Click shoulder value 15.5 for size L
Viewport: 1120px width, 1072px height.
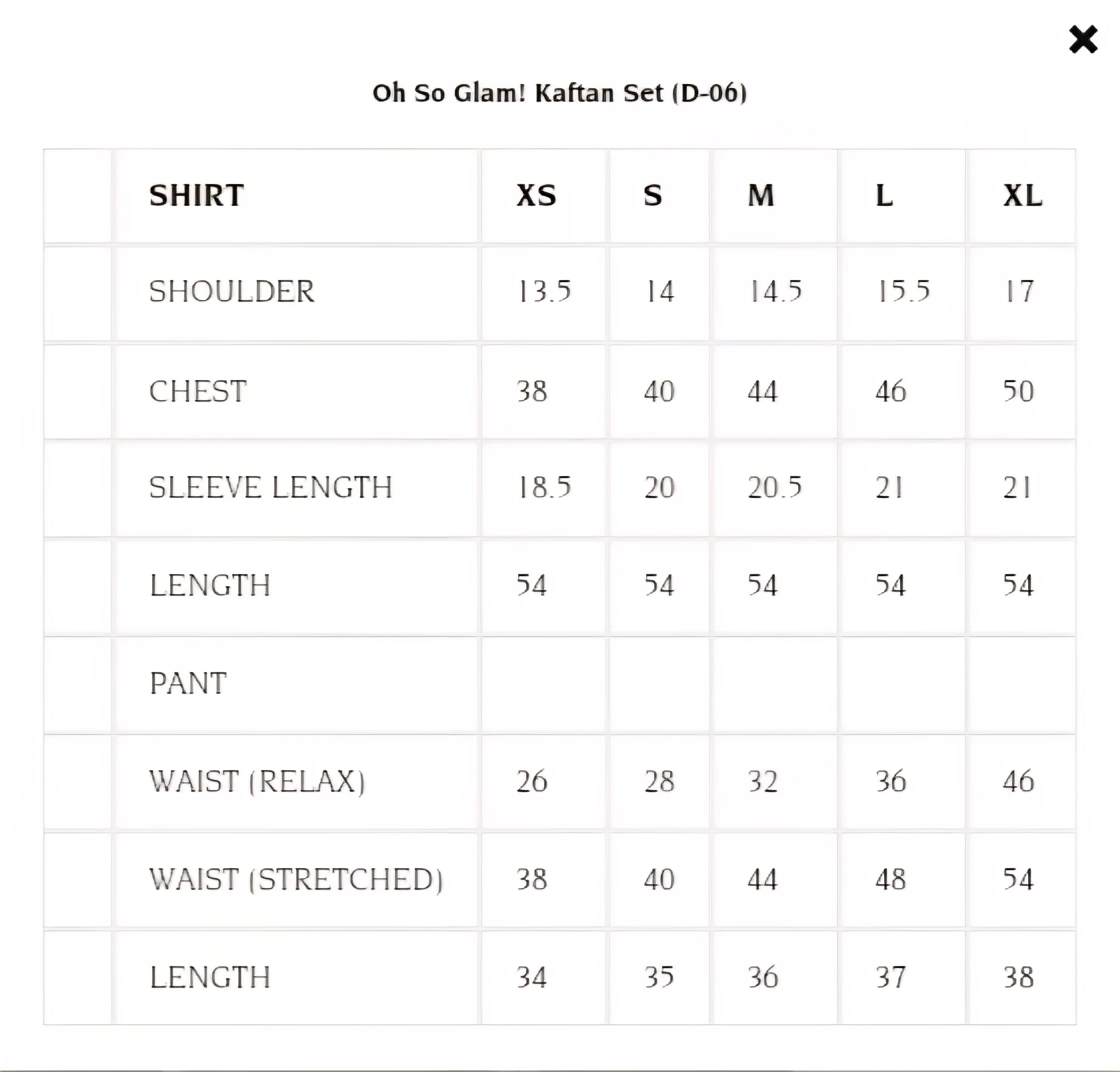click(903, 291)
